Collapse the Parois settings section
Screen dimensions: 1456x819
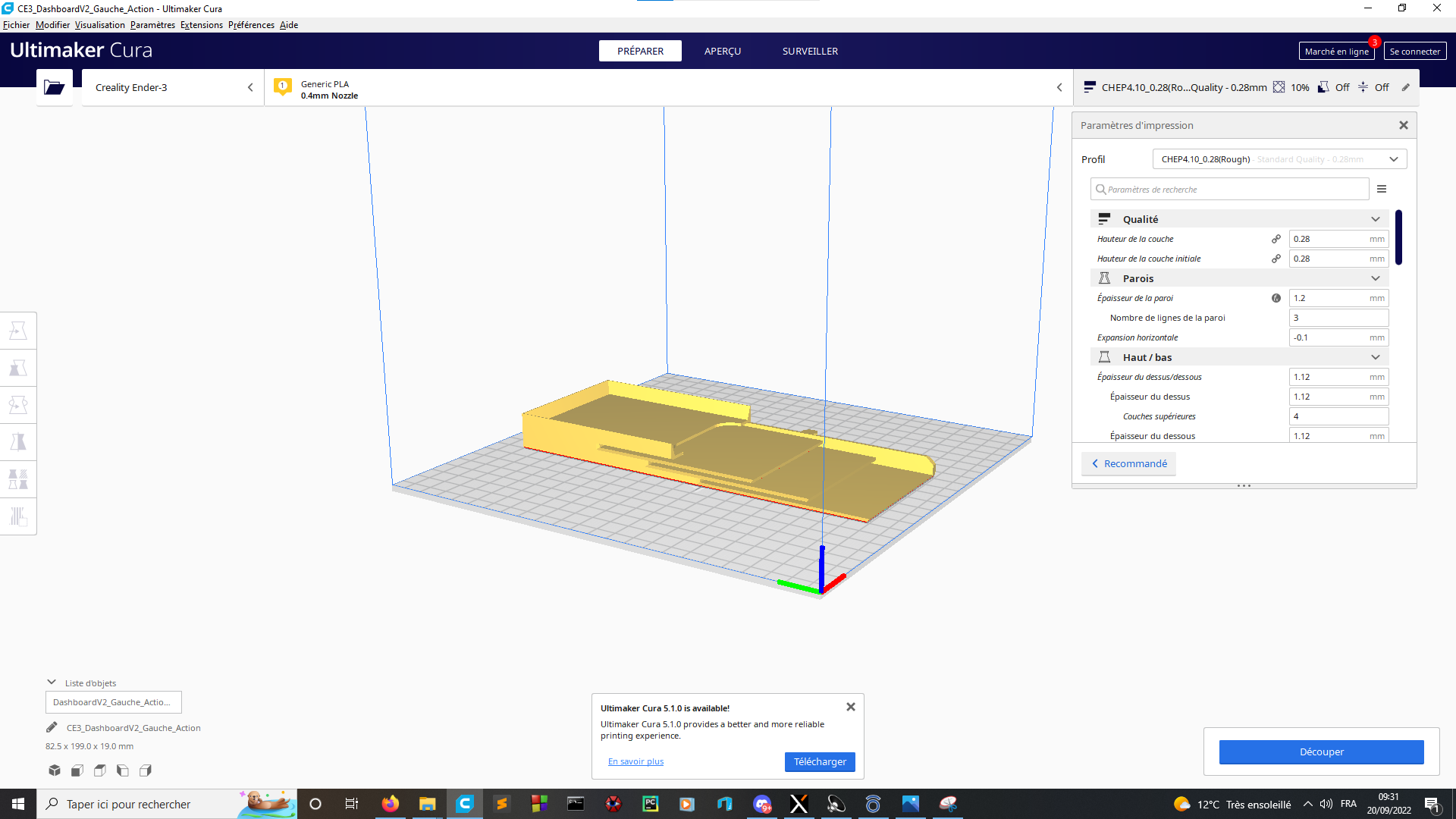pyautogui.click(x=1241, y=278)
